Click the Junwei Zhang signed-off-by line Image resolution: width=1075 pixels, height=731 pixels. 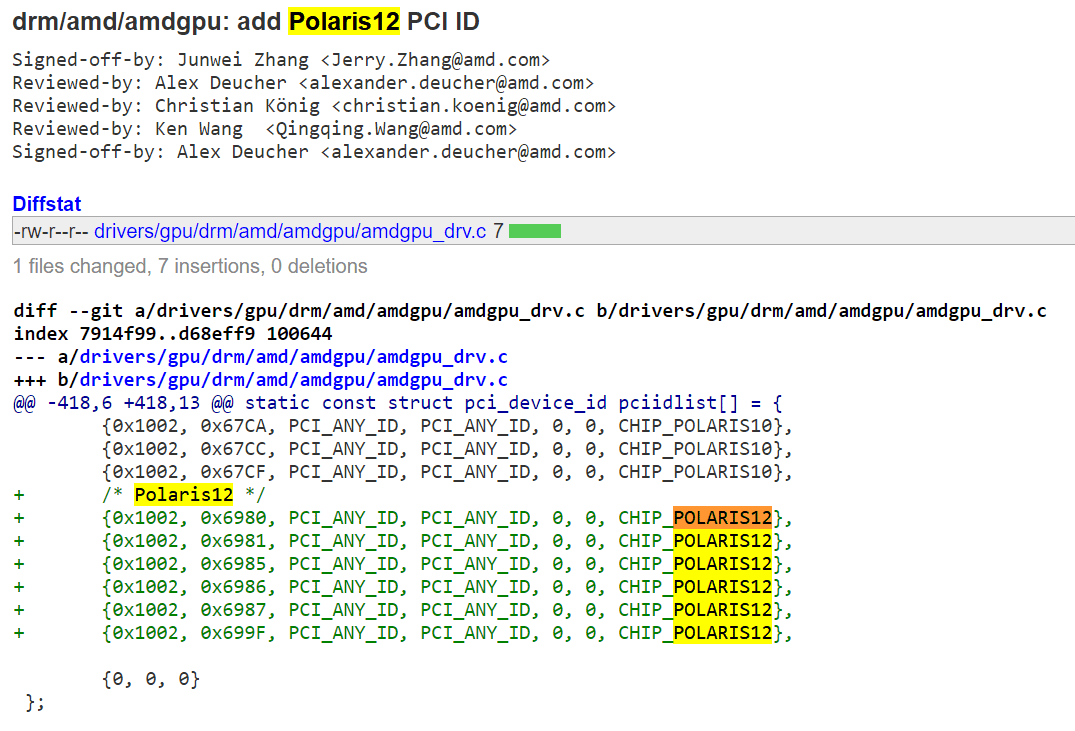(x=281, y=60)
